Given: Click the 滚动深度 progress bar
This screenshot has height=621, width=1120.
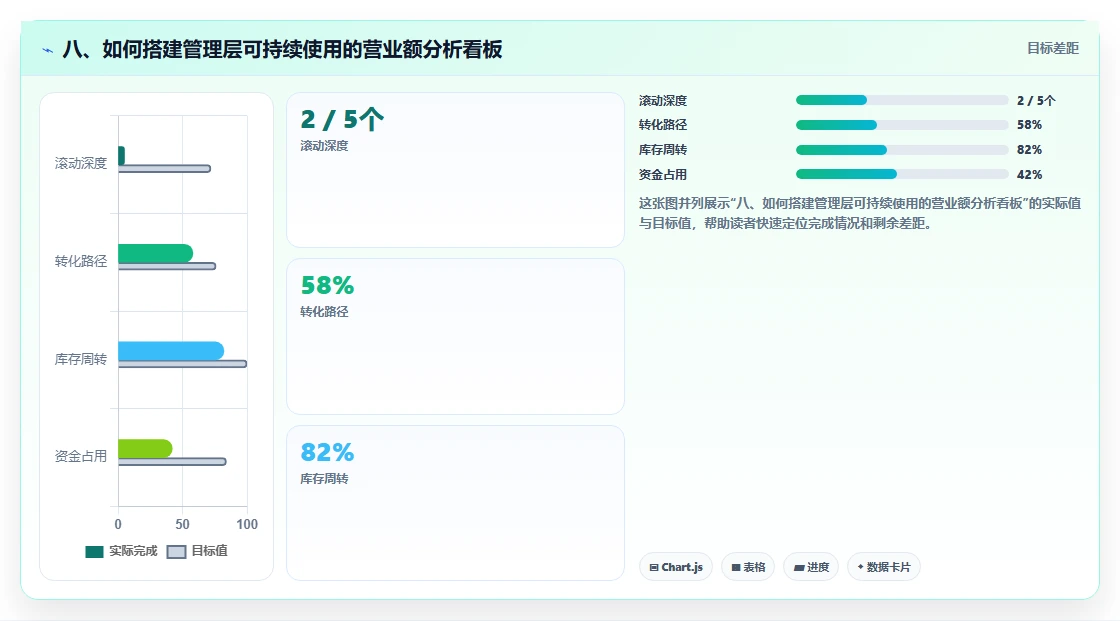Looking at the screenshot, I should coord(901,100).
